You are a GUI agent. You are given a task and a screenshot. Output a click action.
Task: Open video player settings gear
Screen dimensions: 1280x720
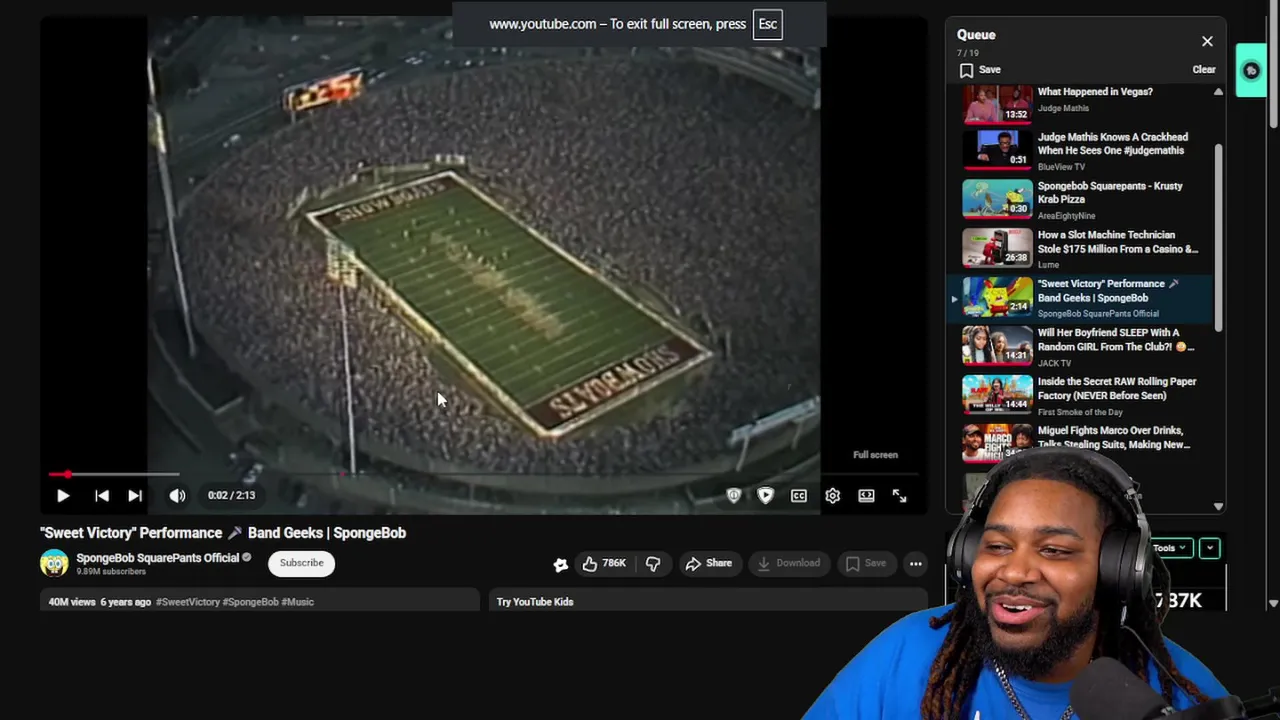(832, 495)
